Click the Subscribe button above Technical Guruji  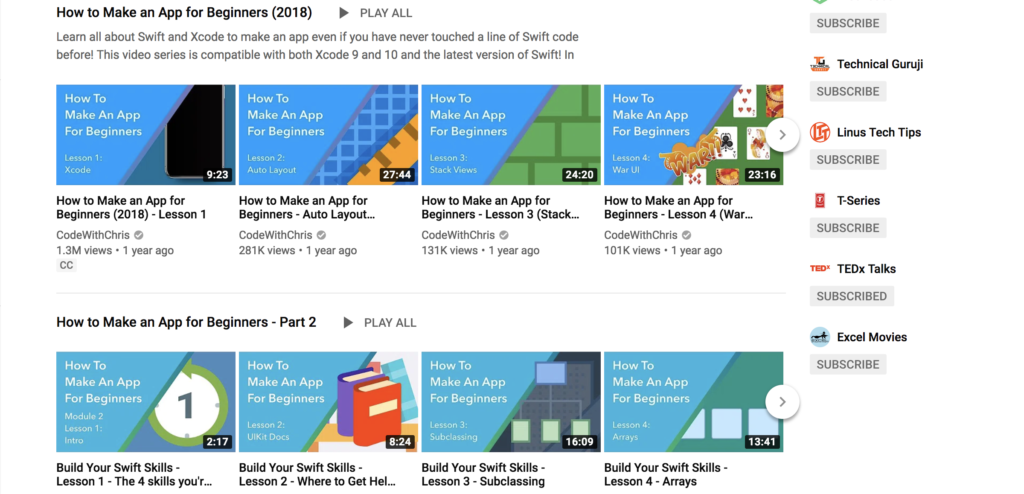click(x=848, y=23)
